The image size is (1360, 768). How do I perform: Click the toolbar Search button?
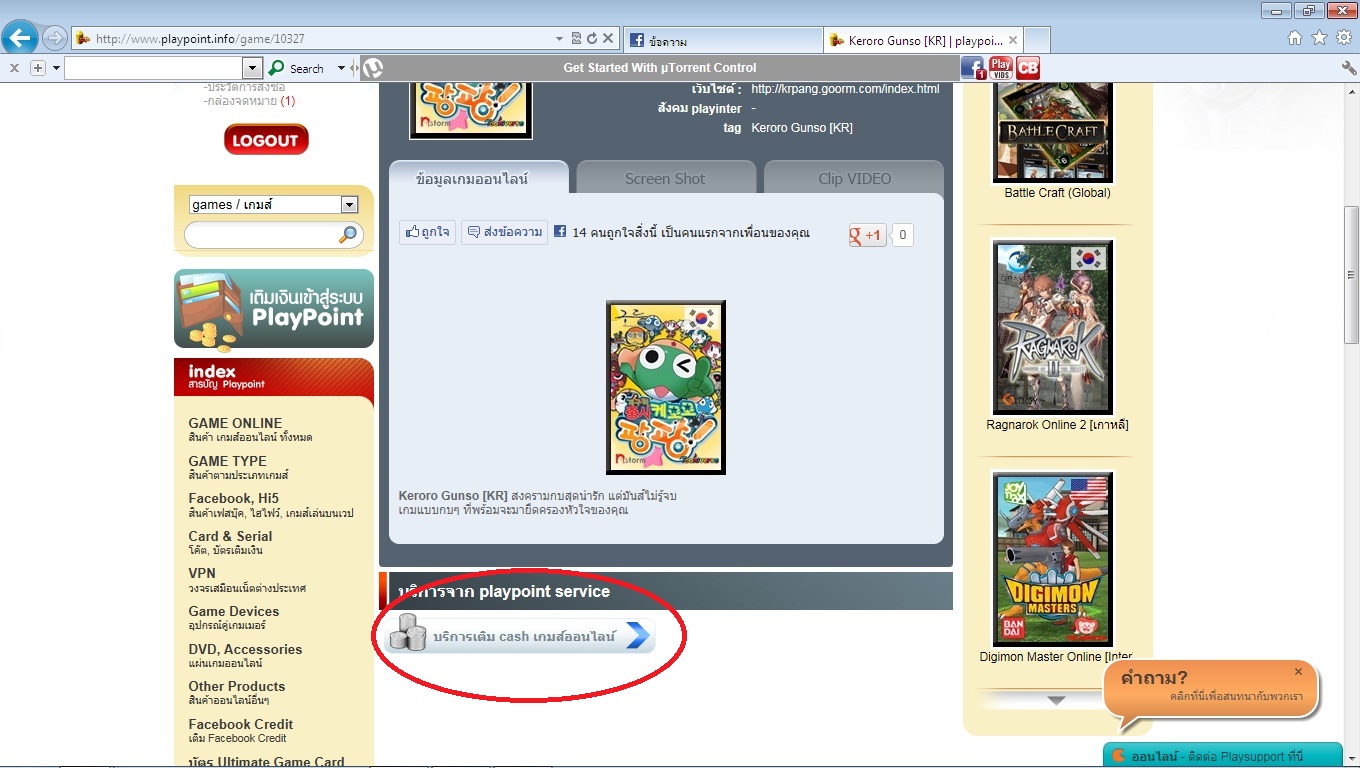(x=297, y=68)
